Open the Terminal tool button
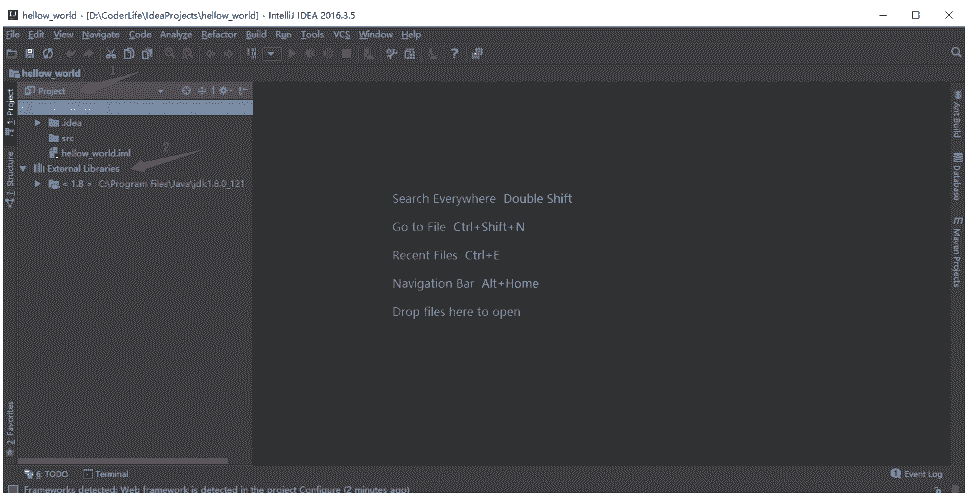Screen dimensions: 971x498 click(106, 473)
